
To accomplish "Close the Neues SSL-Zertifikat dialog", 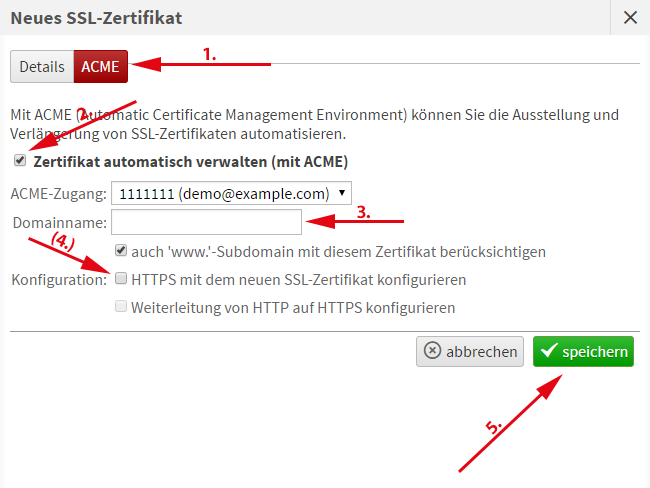I will (629, 17).
